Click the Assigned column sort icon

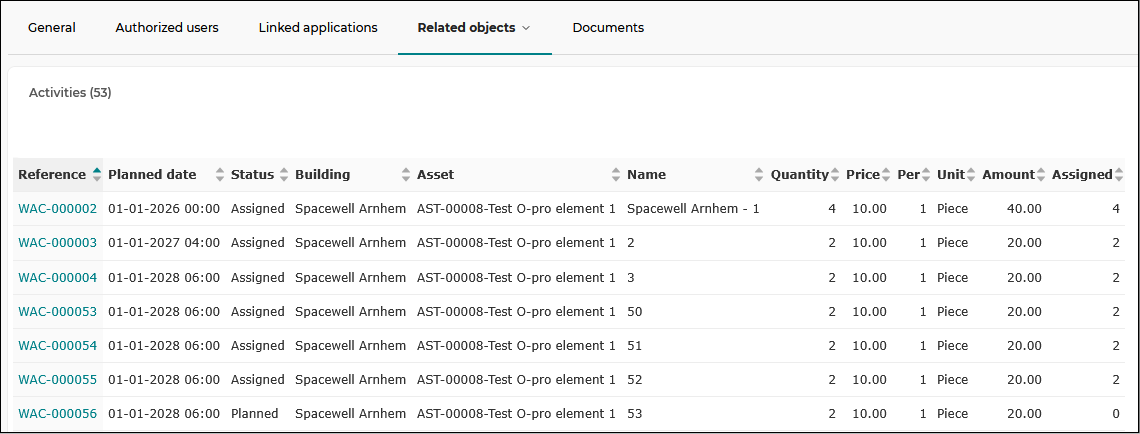(x=1119, y=174)
